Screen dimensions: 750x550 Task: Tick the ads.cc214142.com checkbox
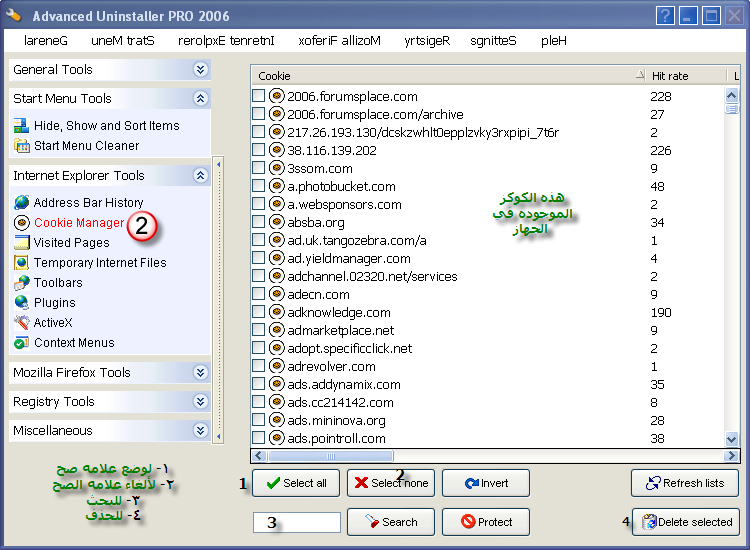pos(258,402)
